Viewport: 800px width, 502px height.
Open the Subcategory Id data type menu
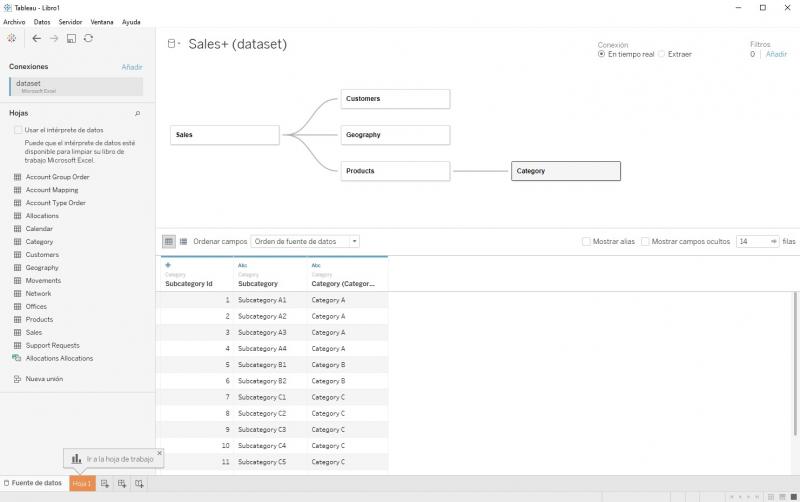click(x=168, y=265)
